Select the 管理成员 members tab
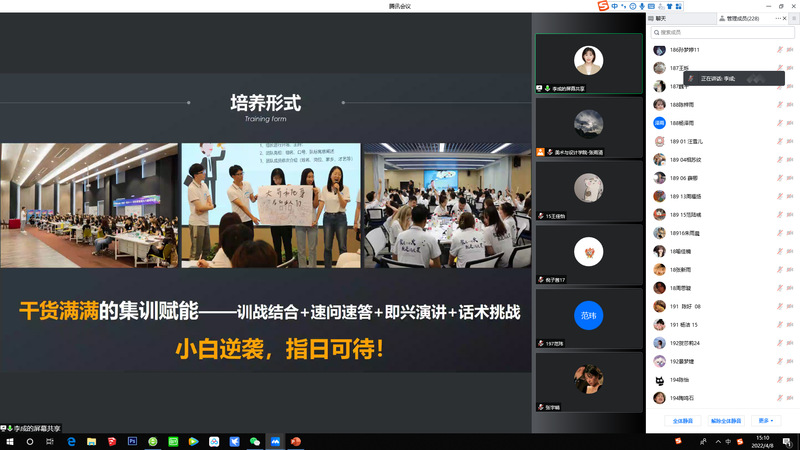The image size is (800, 450). [x=740, y=18]
